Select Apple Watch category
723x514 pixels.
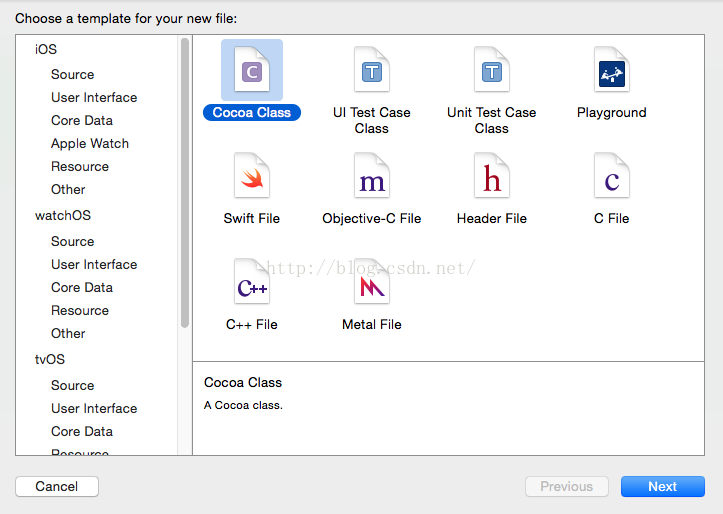point(89,143)
